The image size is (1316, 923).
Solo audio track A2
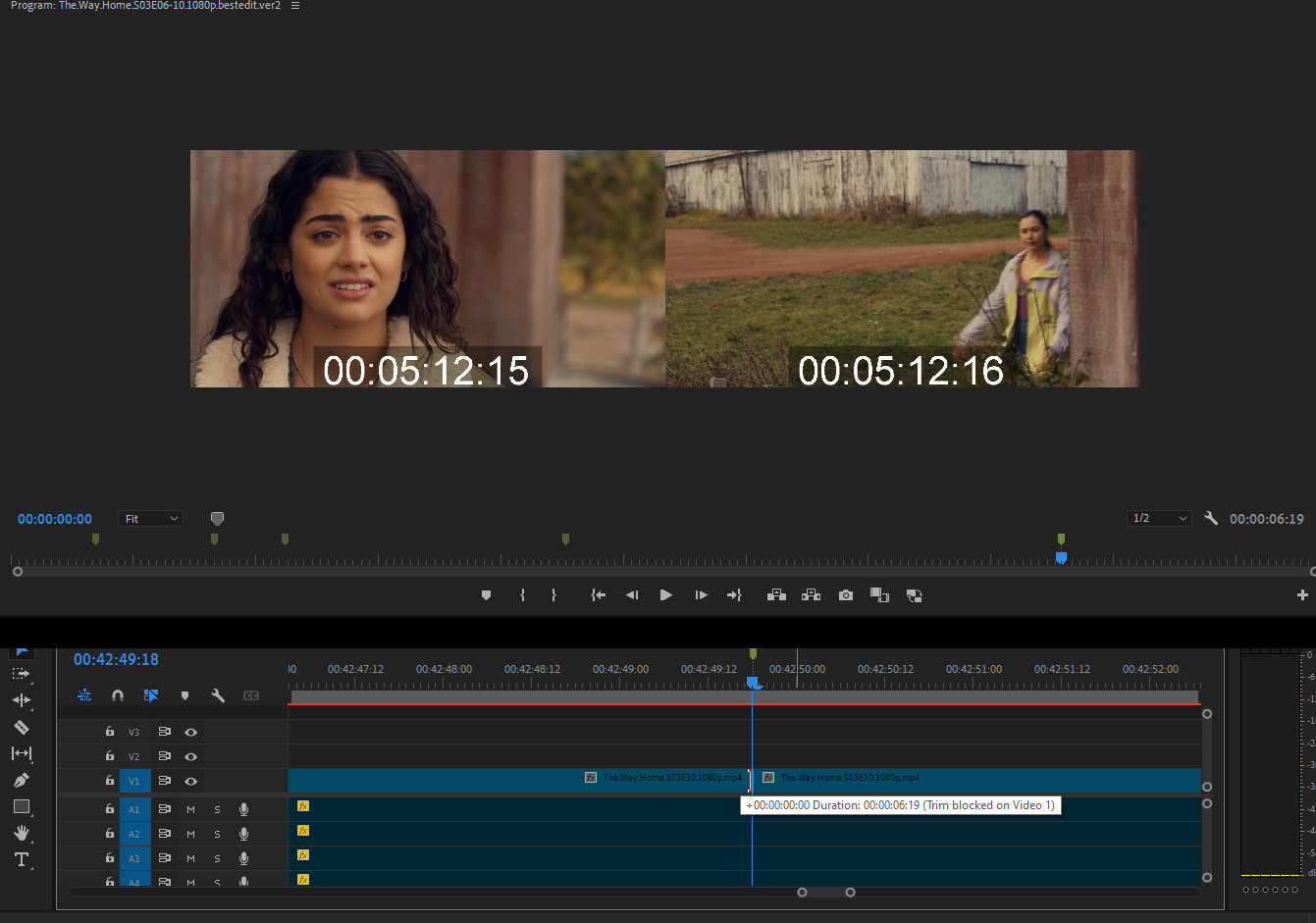pyautogui.click(x=217, y=834)
